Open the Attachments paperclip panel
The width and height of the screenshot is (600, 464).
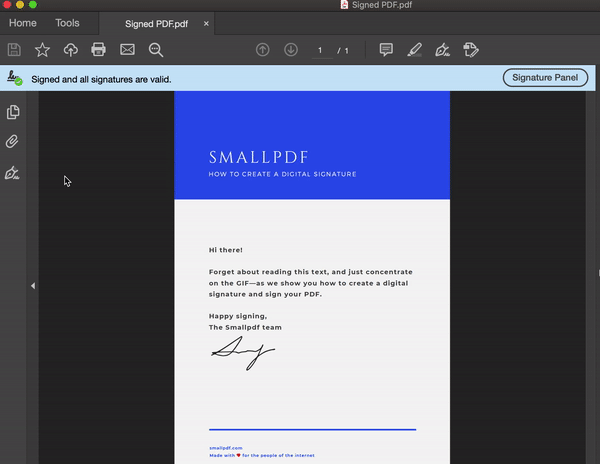coord(12,142)
